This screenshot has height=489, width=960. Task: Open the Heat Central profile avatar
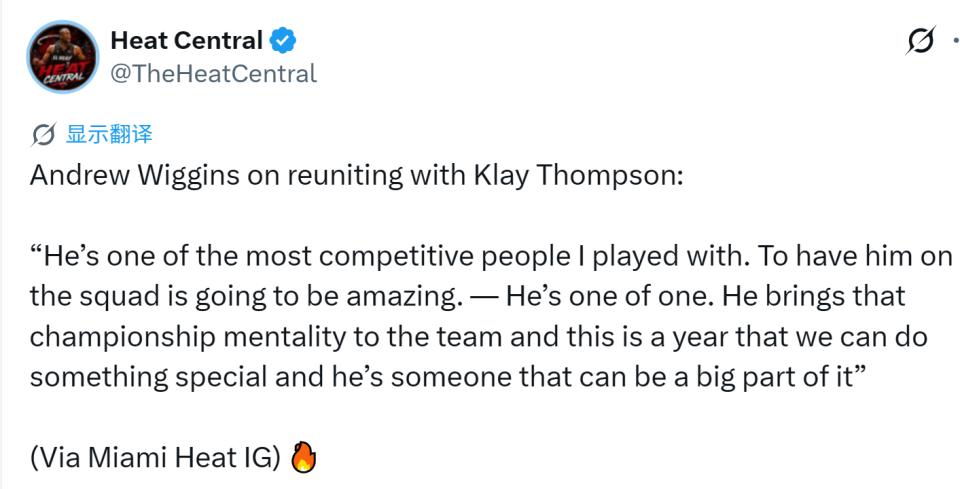[62, 57]
